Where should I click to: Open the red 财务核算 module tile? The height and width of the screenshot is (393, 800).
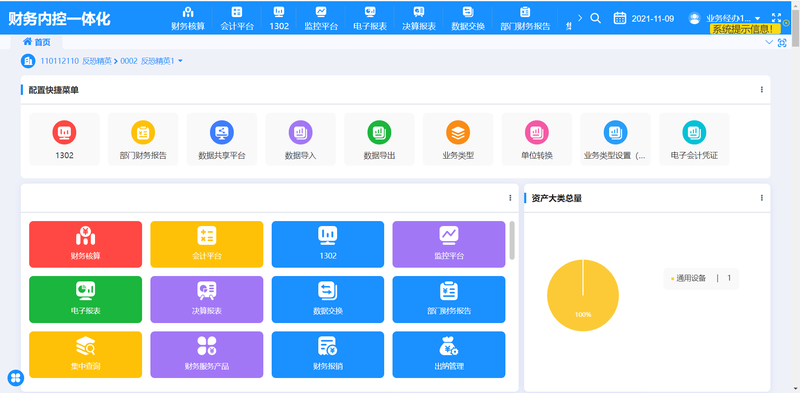pos(85,244)
